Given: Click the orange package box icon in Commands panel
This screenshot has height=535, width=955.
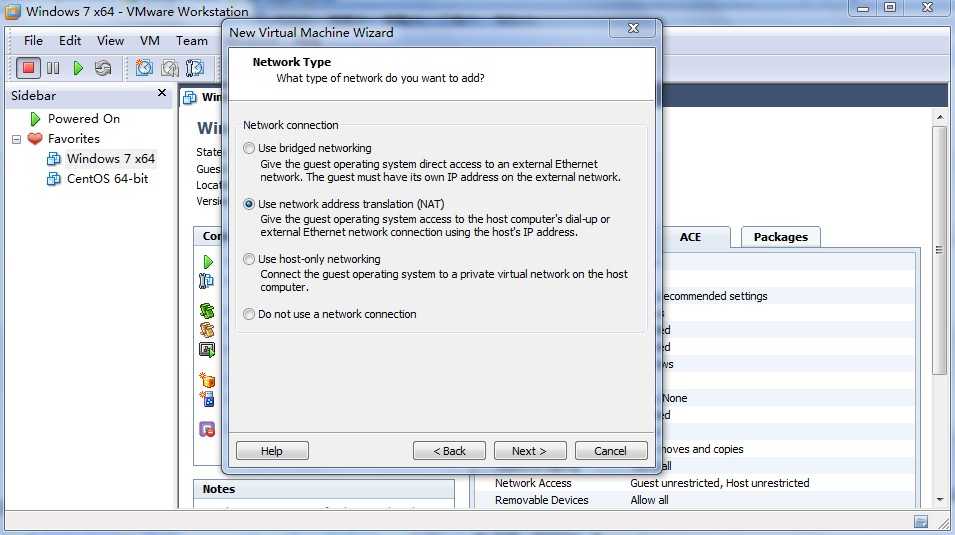Looking at the screenshot, I should (207, 380).
